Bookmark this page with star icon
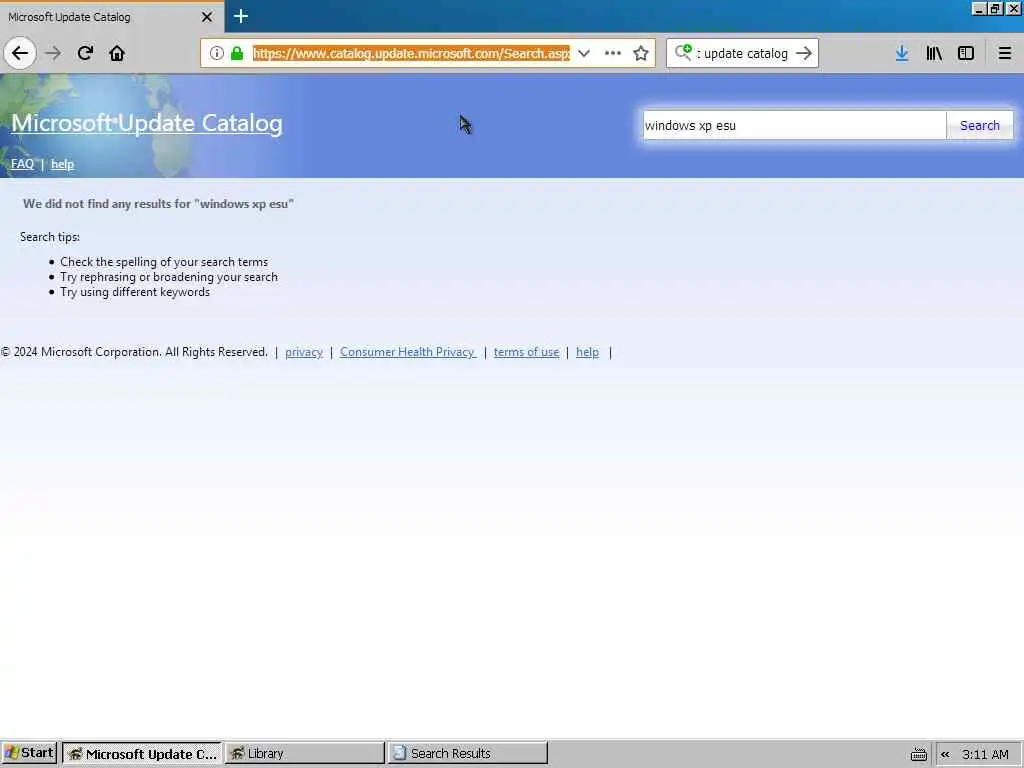1024x768 pixels. coord(641,53)
